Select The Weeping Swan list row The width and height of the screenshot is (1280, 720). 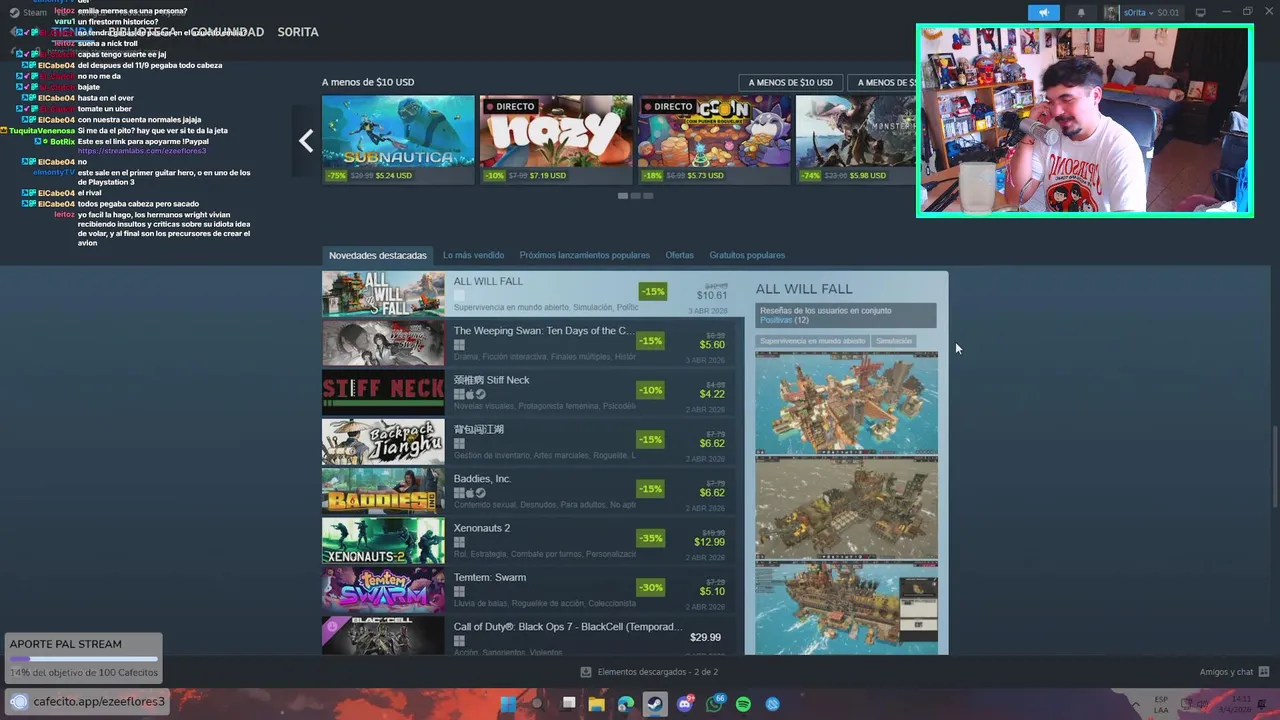[x=528, y=343]
